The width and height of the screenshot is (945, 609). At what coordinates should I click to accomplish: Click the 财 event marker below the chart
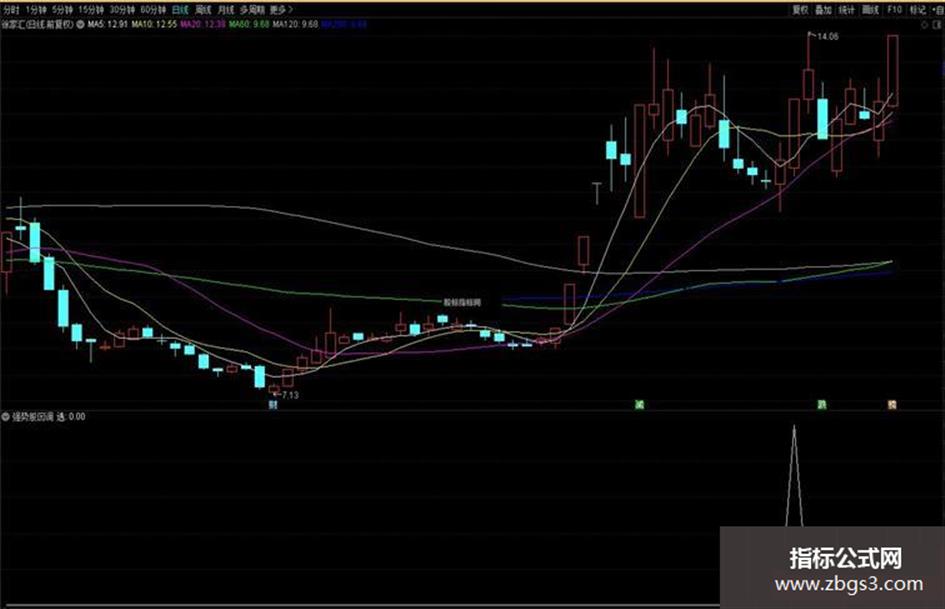[273, 405]
